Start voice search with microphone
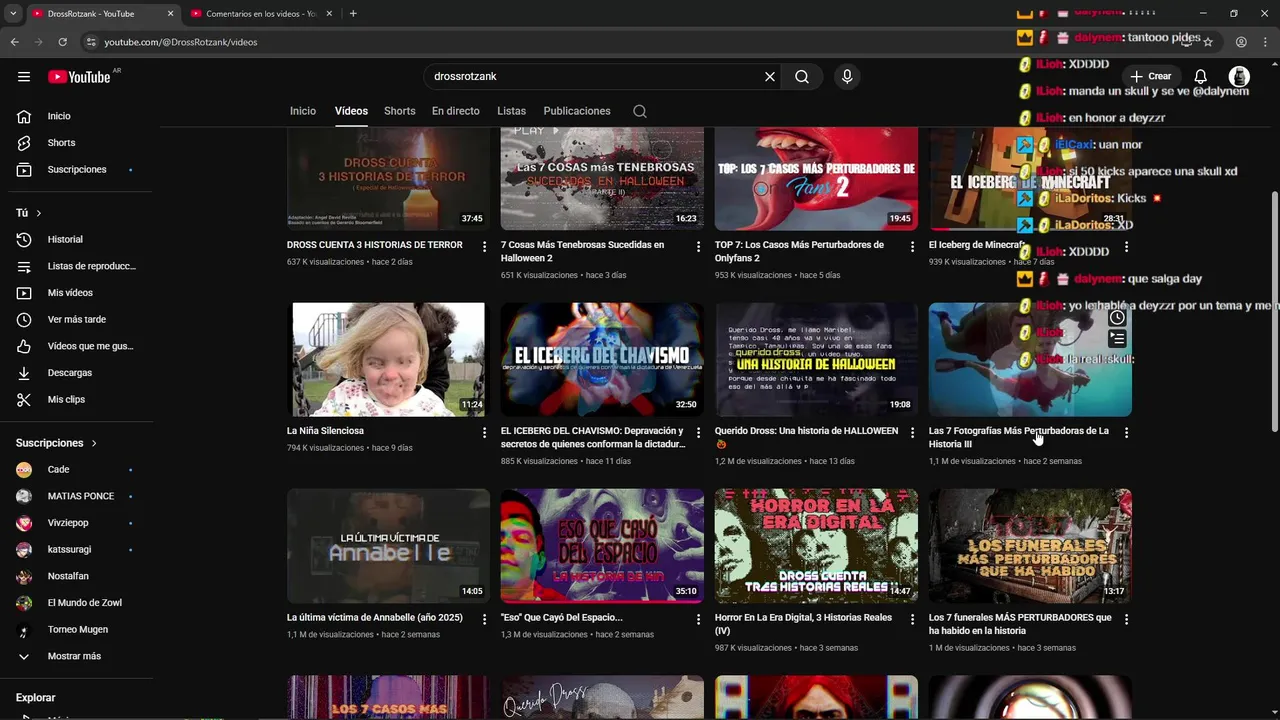 point(847,76)
